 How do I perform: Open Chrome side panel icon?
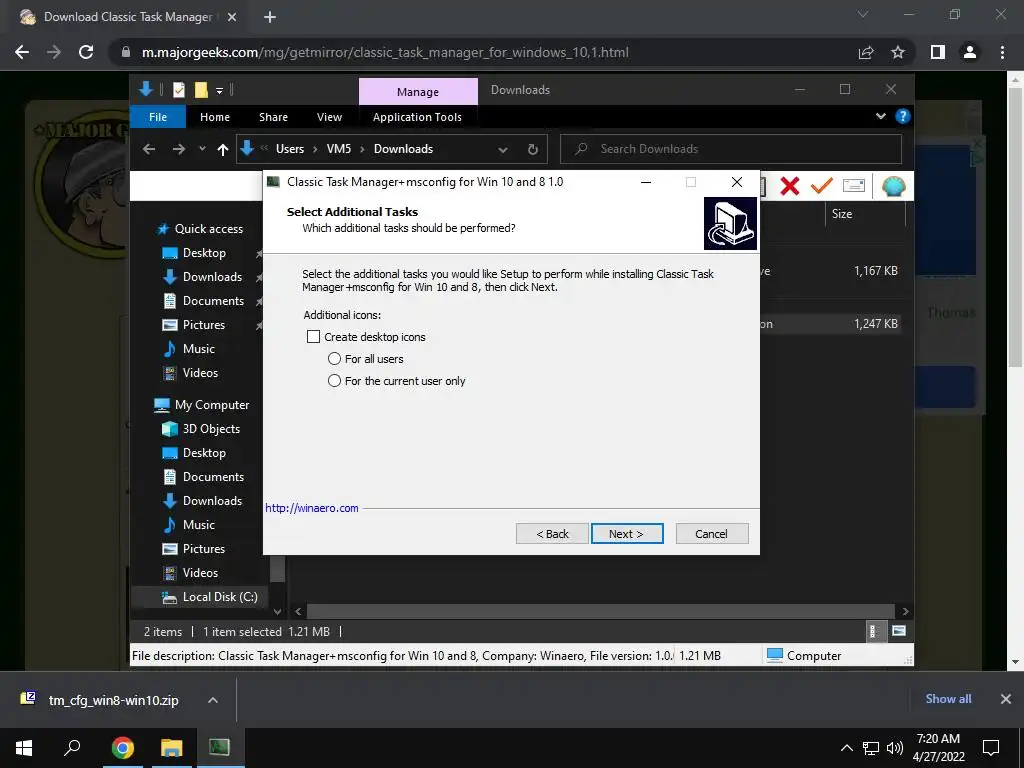(938, 52)
